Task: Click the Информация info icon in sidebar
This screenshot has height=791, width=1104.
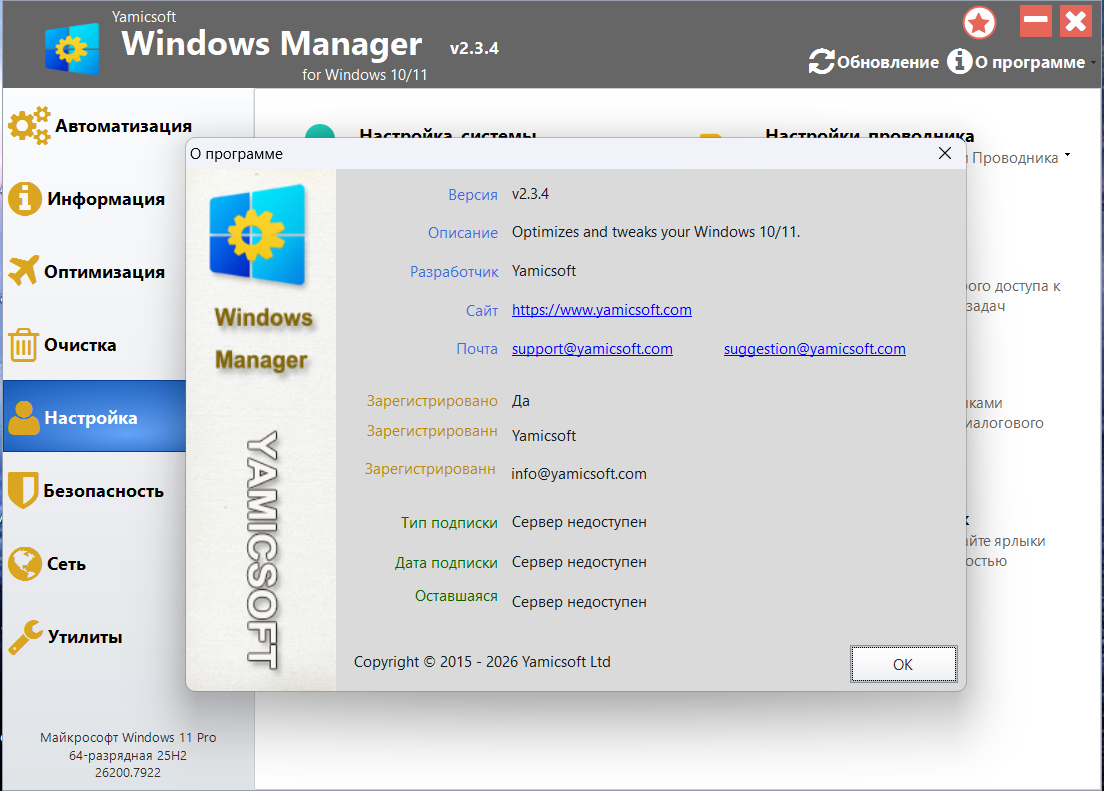Action: (25, 198)
